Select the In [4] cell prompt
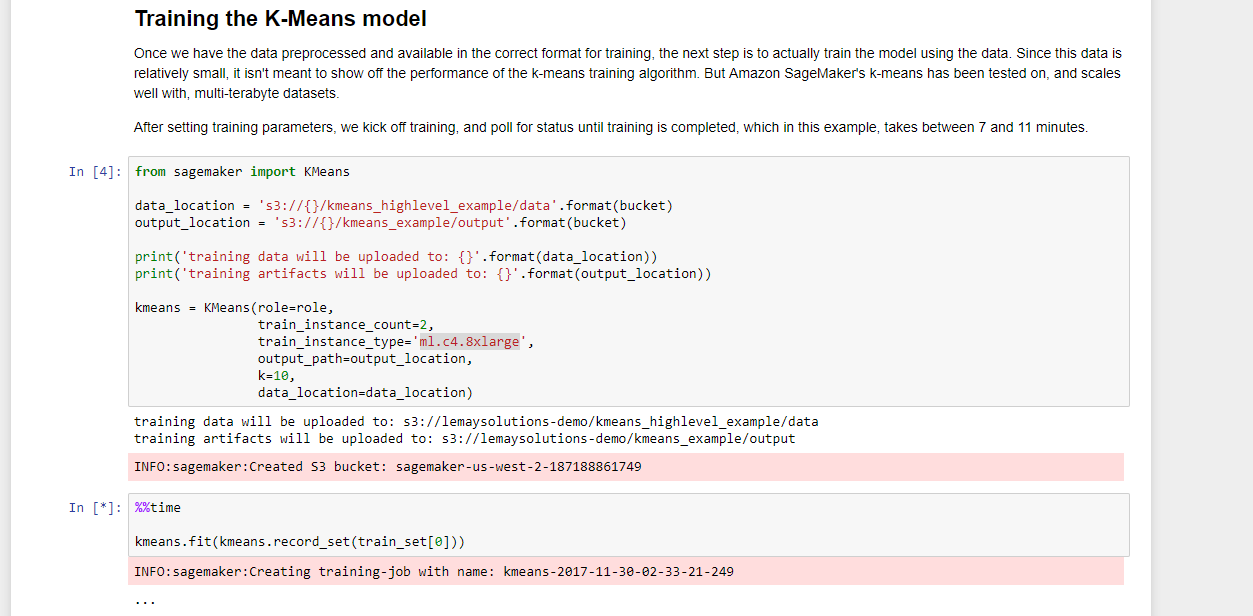Image resolution: width=1253 pixels, height=616 pixels. click(94, 172)
